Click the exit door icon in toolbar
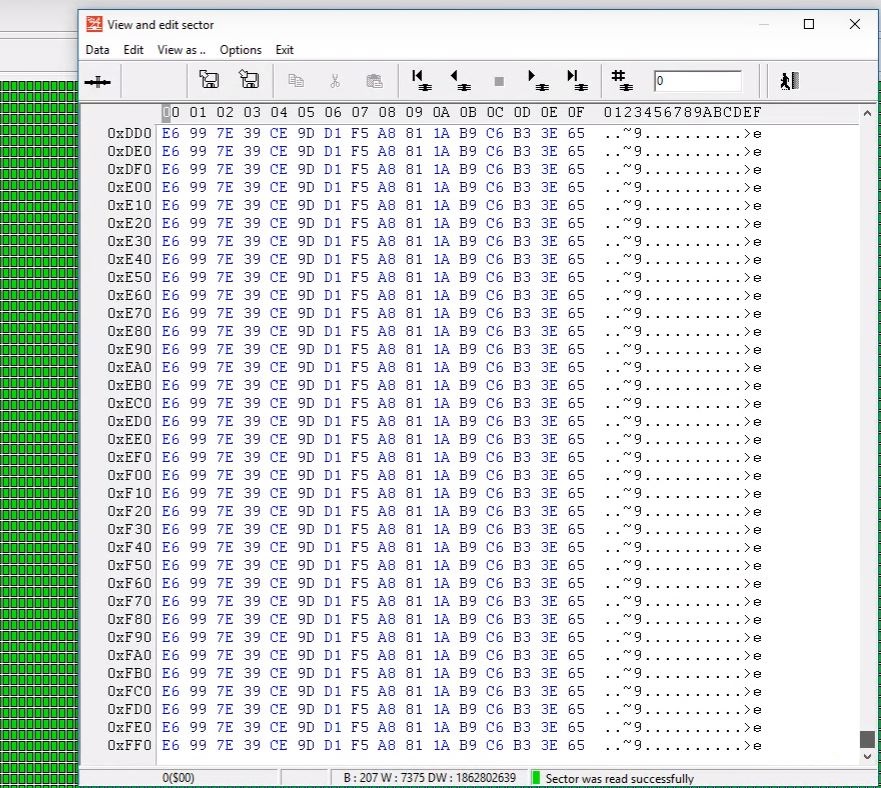881x788 pixels. point(789,81)
